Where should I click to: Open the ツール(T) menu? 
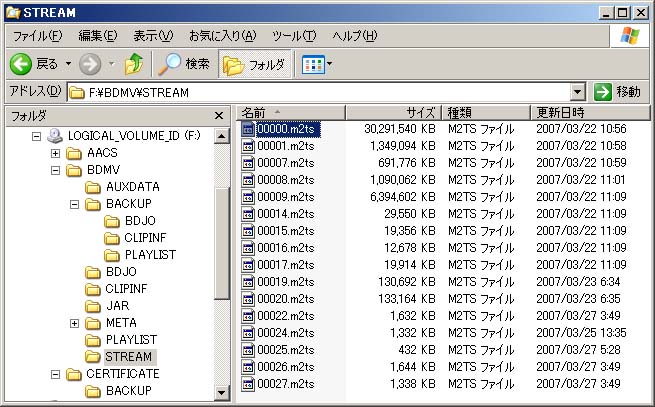pos(294,36)
